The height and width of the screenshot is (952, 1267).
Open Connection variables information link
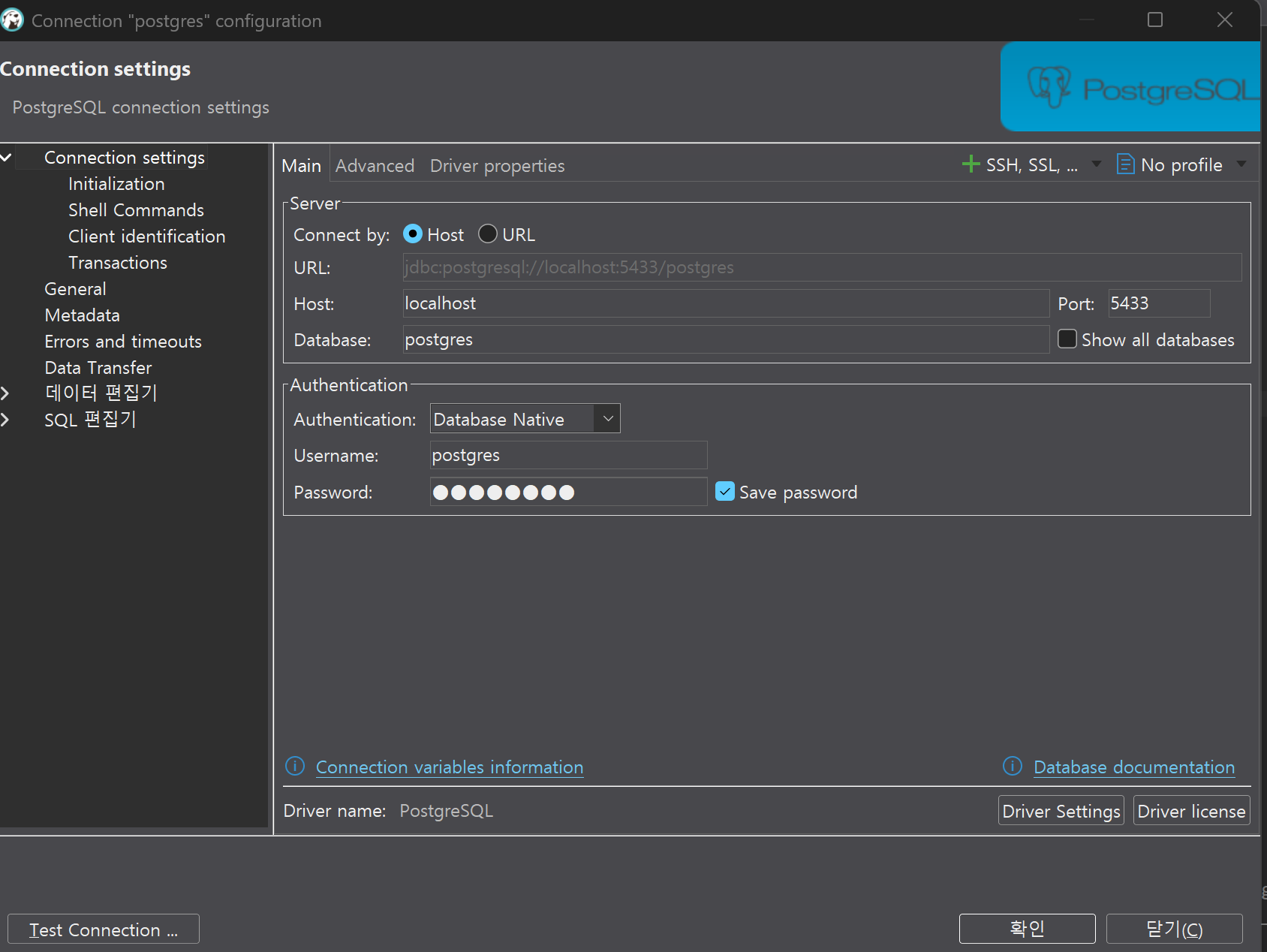[x=450, y=767]
